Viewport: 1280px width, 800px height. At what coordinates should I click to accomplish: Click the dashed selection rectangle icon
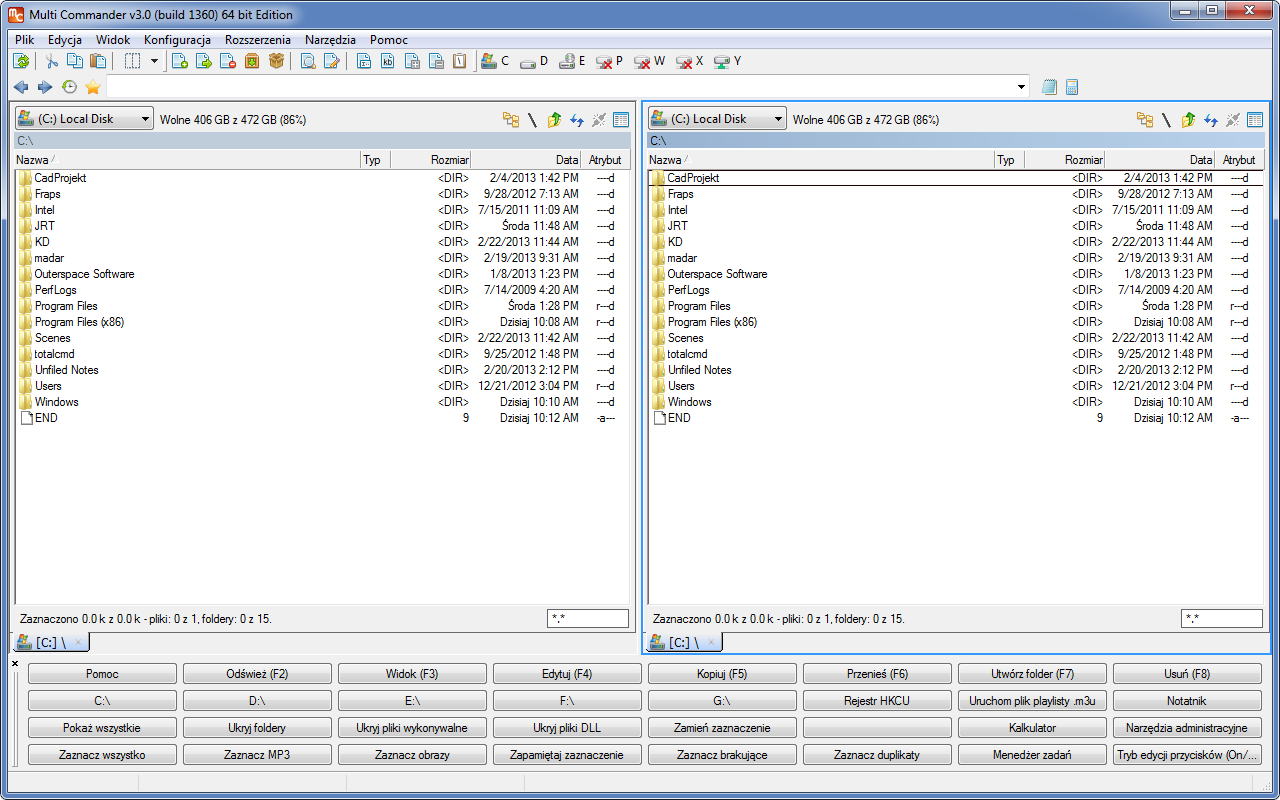click(132, 61)
